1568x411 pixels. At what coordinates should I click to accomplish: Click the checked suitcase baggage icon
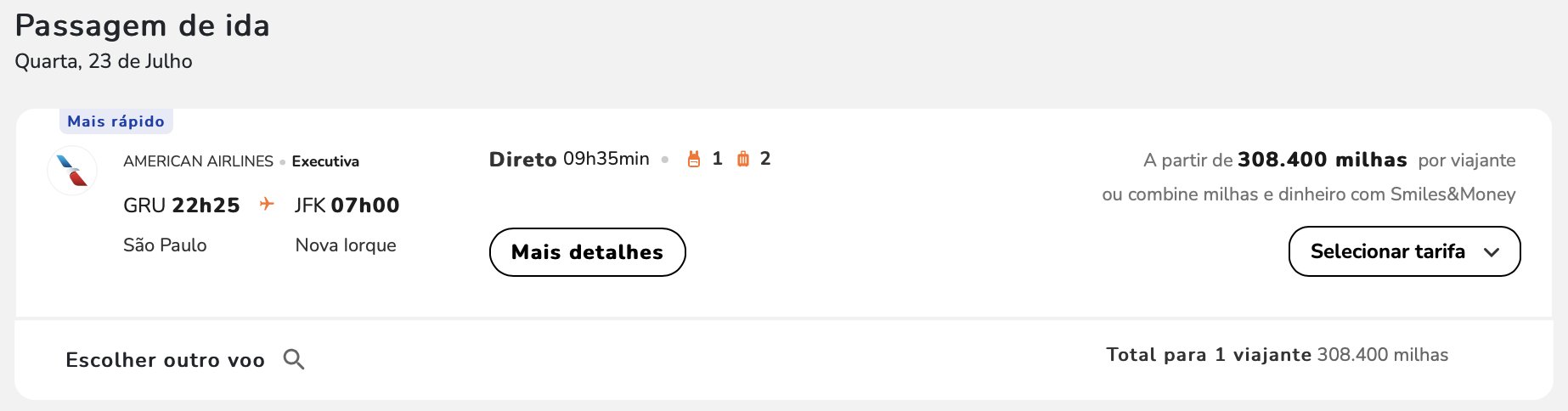point(743,159)
